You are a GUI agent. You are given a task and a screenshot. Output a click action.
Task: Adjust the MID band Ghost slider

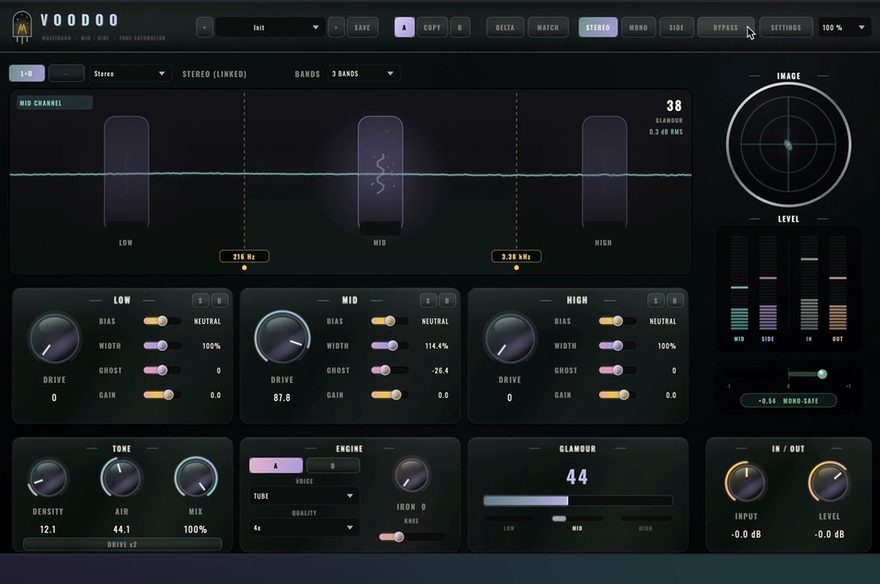(389, 370)
